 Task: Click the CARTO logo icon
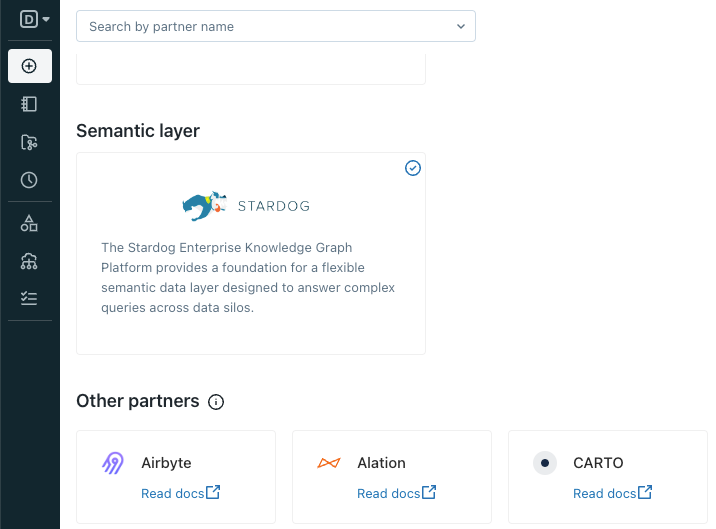pos(545,463)
